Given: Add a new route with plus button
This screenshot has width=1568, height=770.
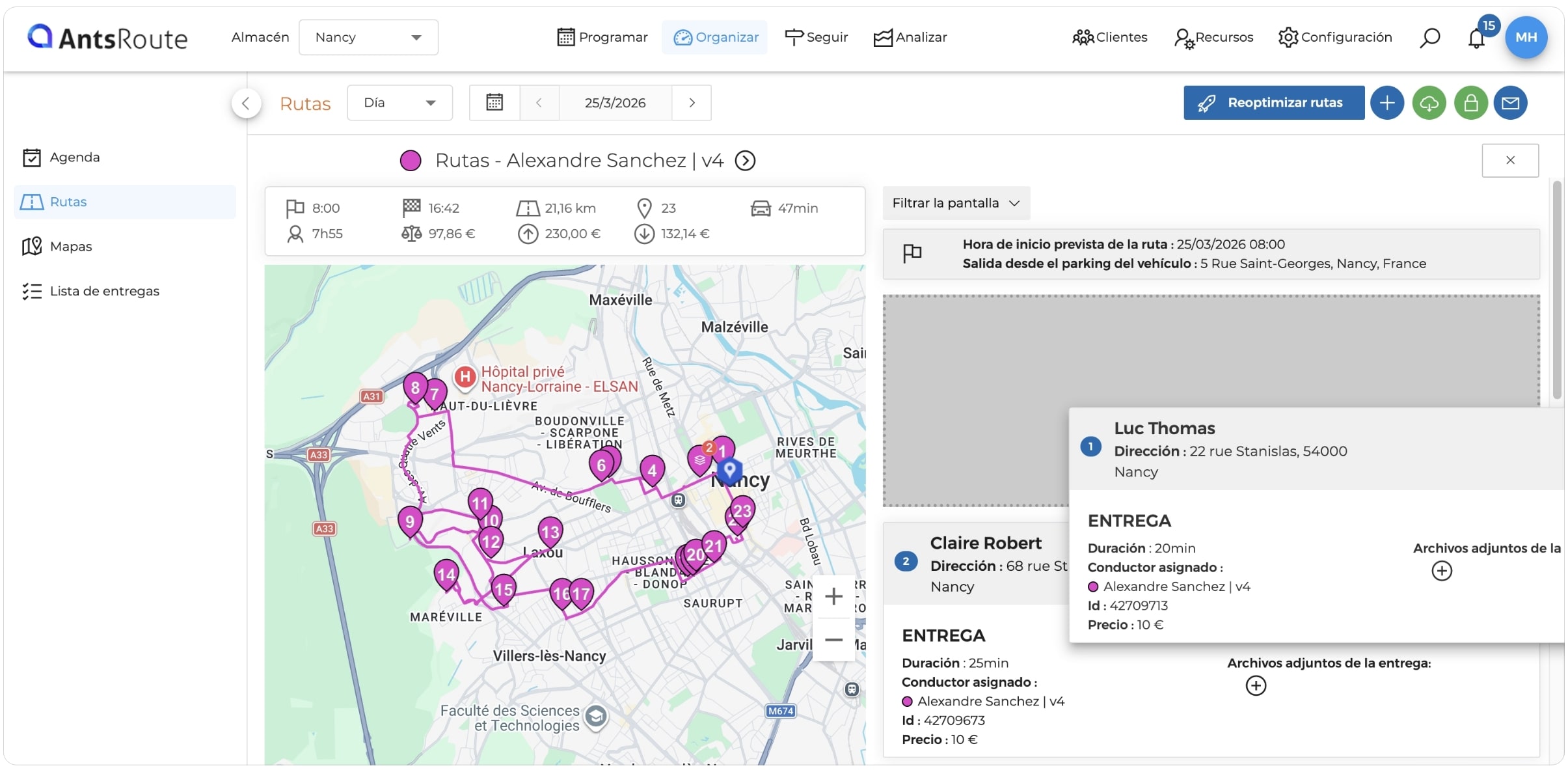Looking at the screenshot, I should [1387, 103].
